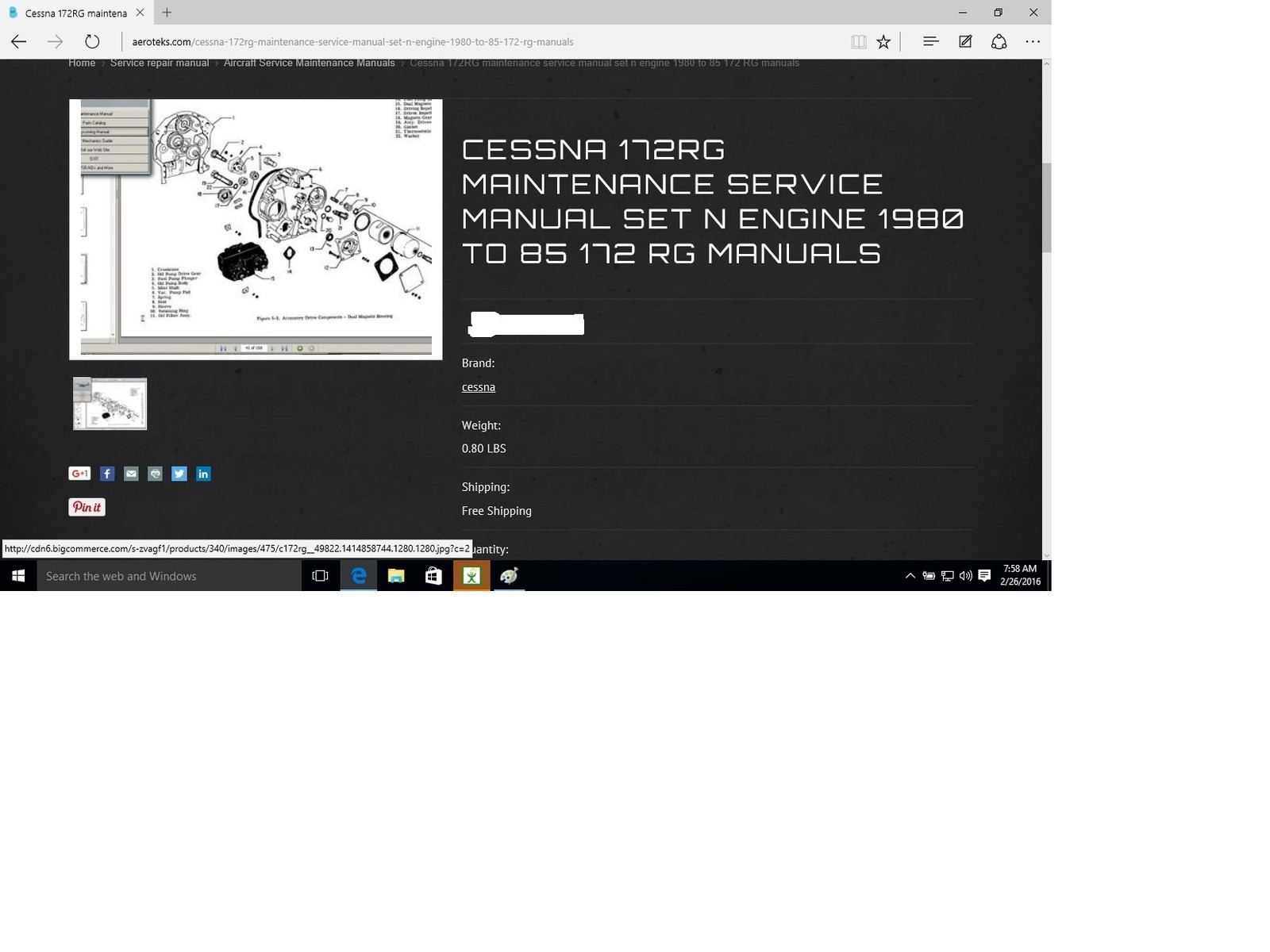Make a web note with pen icon

(965, 41)
